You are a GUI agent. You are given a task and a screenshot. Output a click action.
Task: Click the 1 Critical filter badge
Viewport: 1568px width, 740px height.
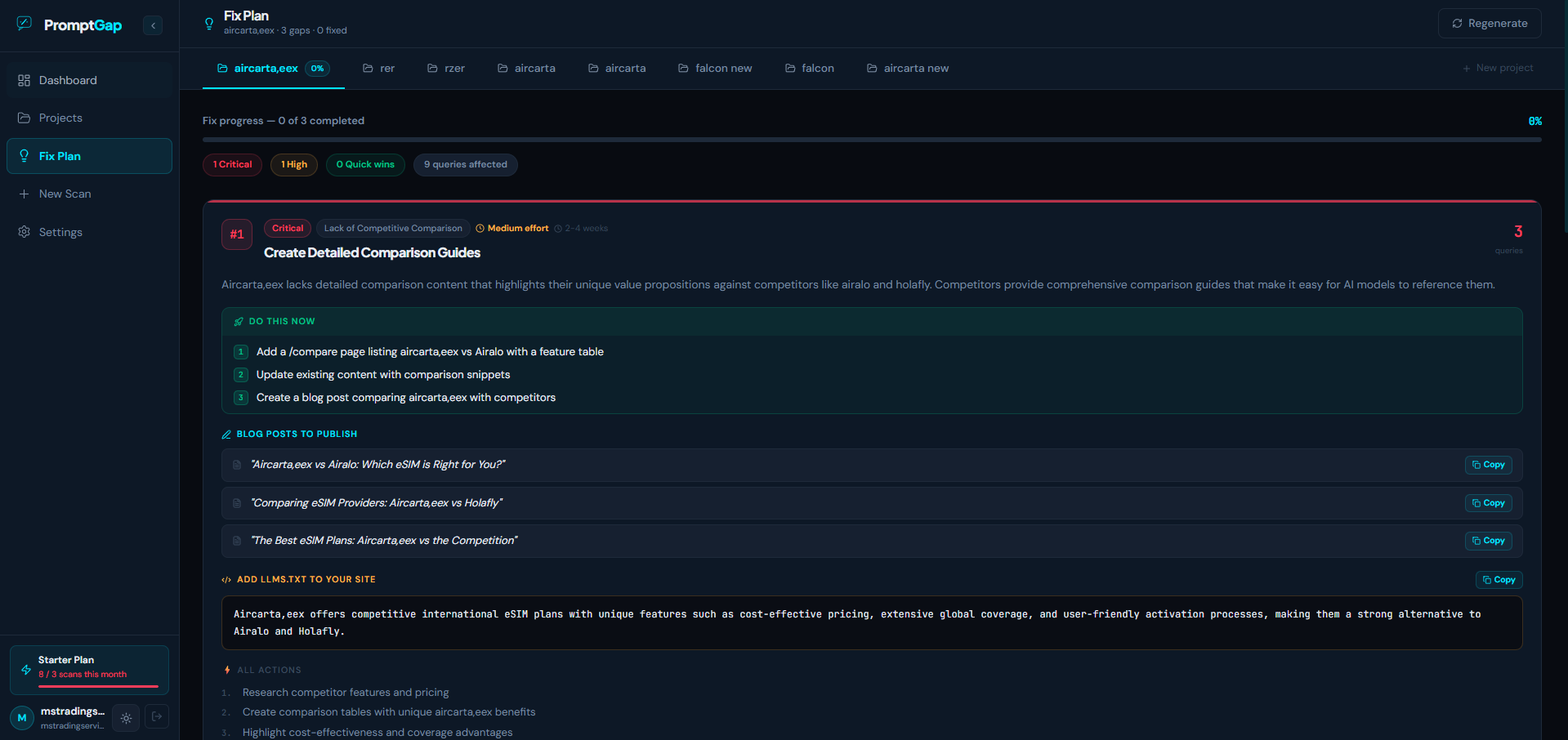click(x=232, y=164)
